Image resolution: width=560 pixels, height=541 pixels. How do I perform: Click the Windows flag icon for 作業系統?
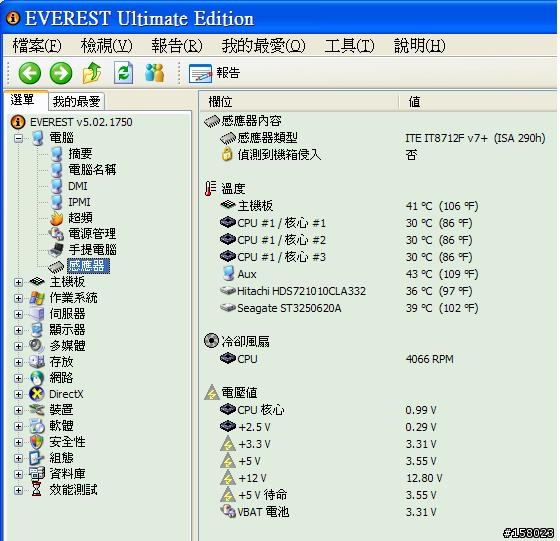coord(37,298)
